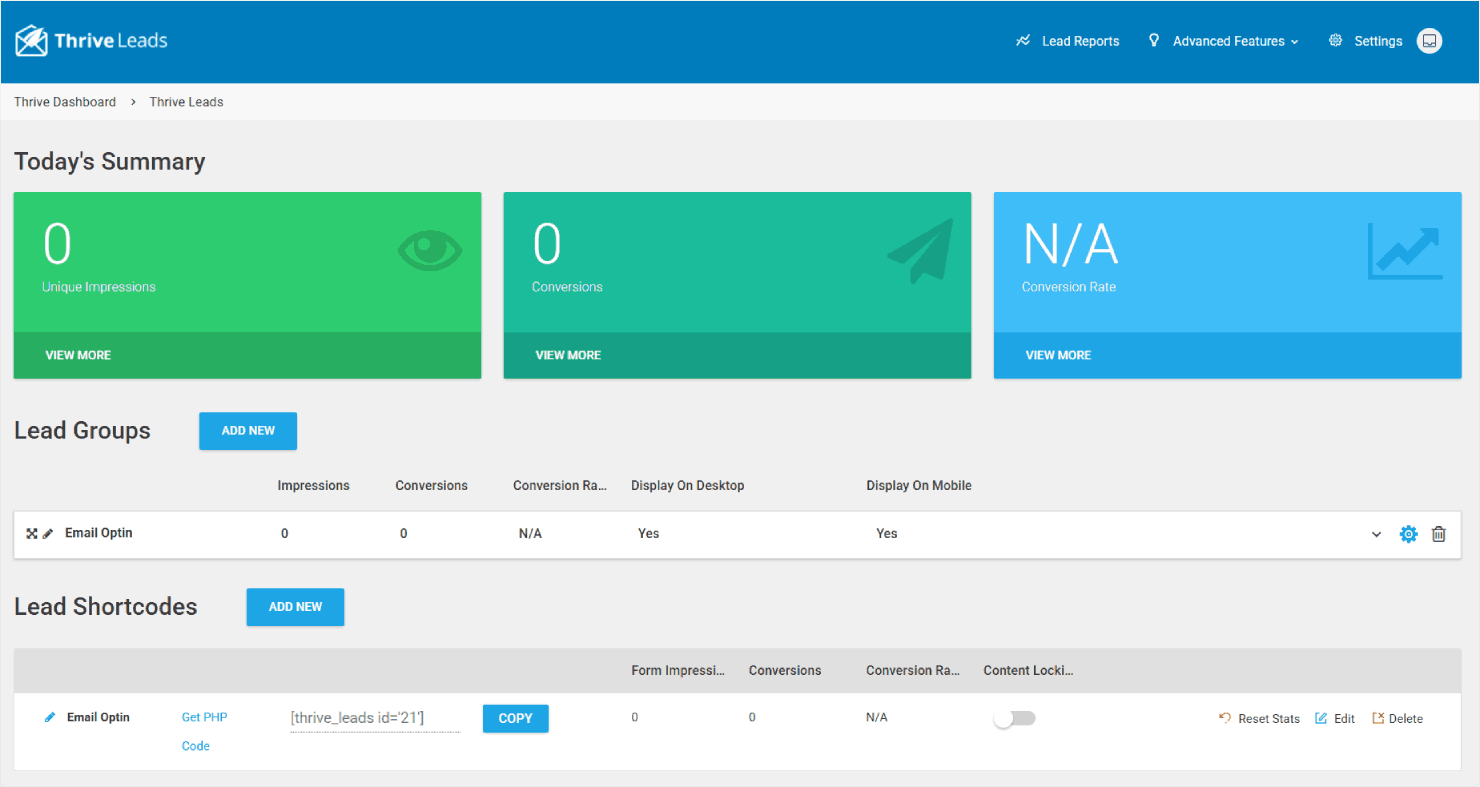Open the gear settings icon on Email Optin row
1480x787 pixels.
[1408, 534]
